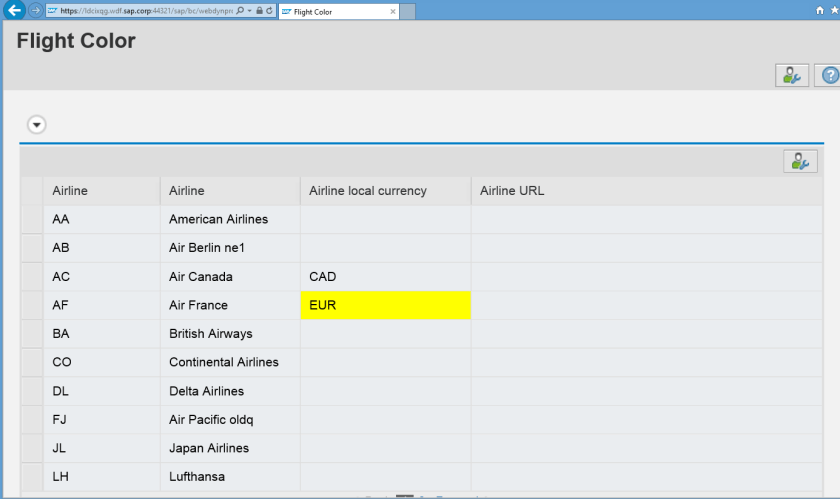This screenshot has height=499, width=840.
Task: Click the first Airline code column header
Action: tap(101, 191)
